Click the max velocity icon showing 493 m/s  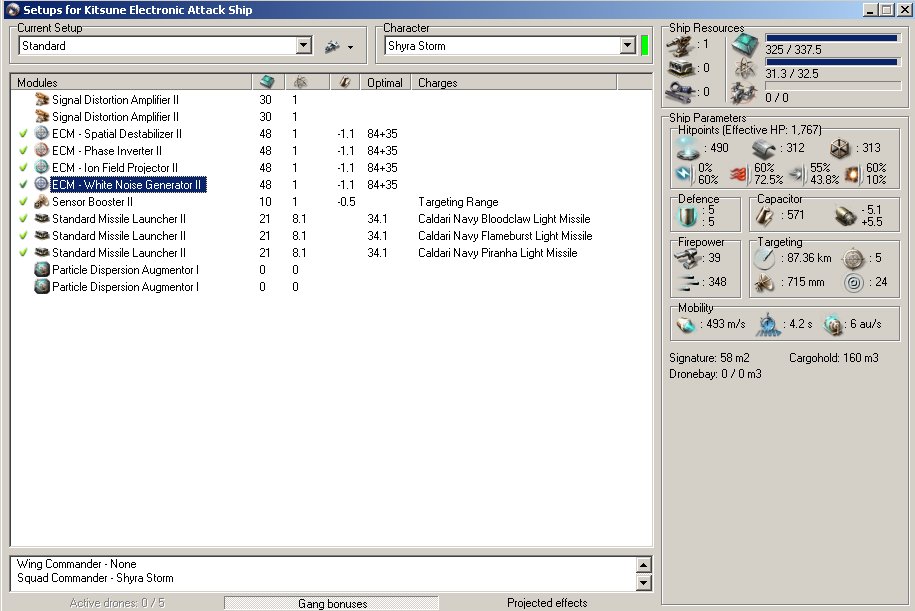(686, 324)
